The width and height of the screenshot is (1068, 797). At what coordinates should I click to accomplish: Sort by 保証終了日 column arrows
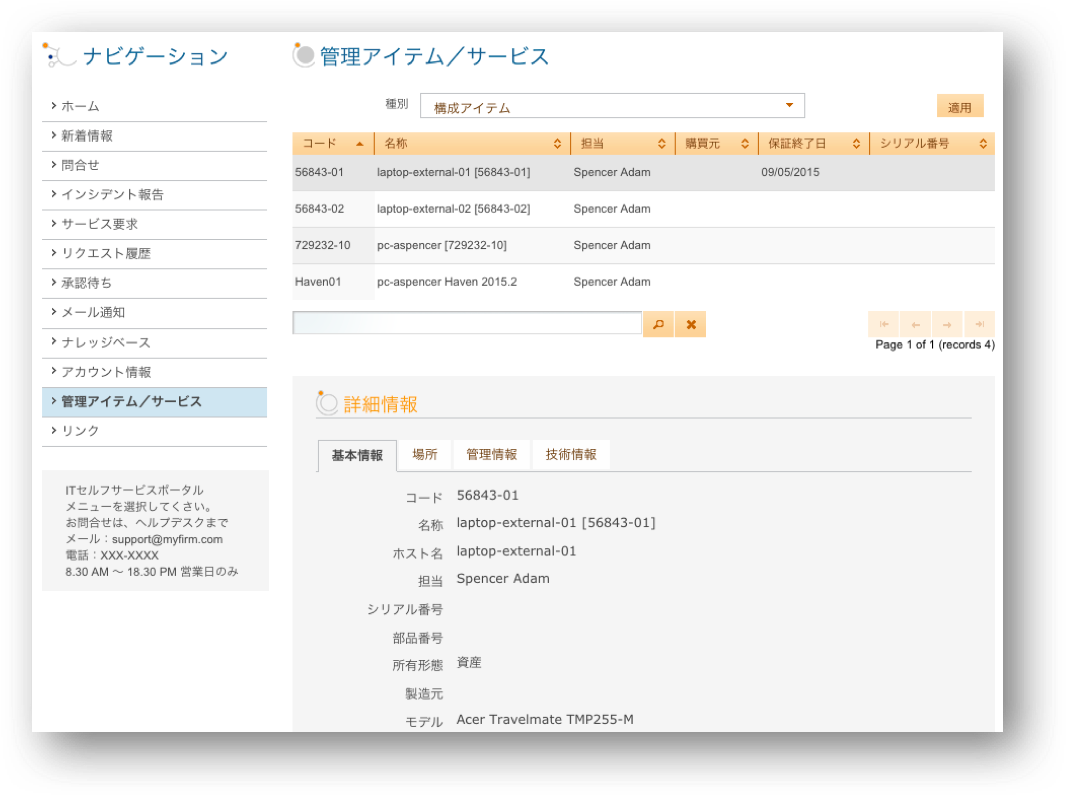click(856, 144)
